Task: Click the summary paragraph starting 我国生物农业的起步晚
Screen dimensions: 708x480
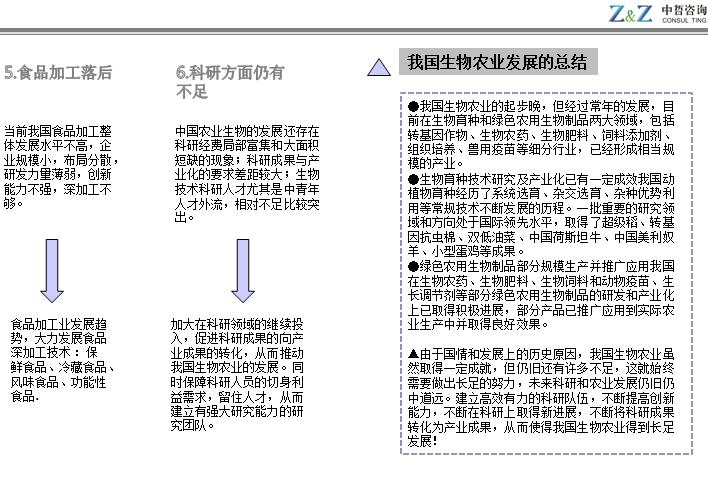Action: click(x=542, y=134)
